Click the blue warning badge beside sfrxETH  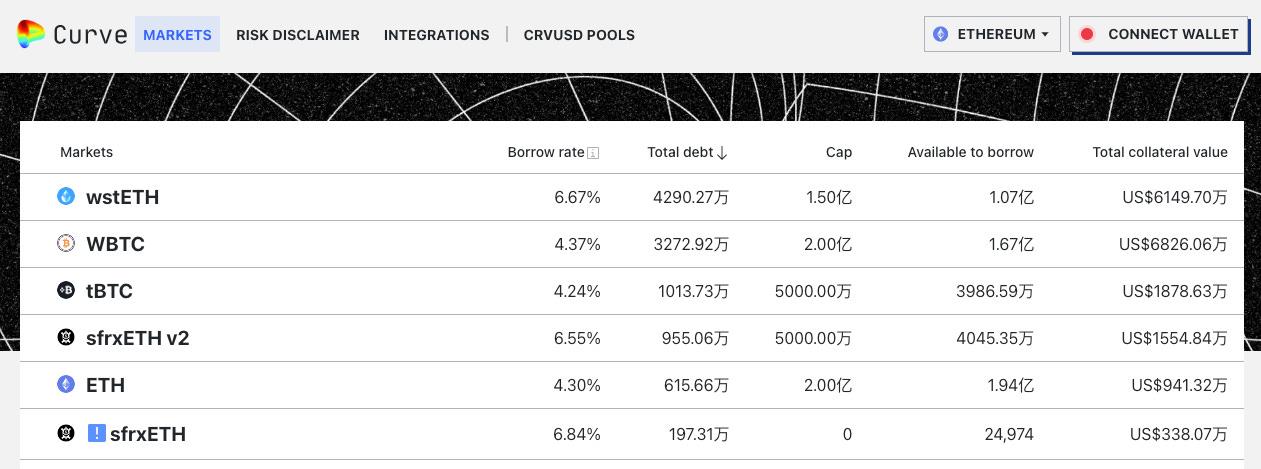97,433
